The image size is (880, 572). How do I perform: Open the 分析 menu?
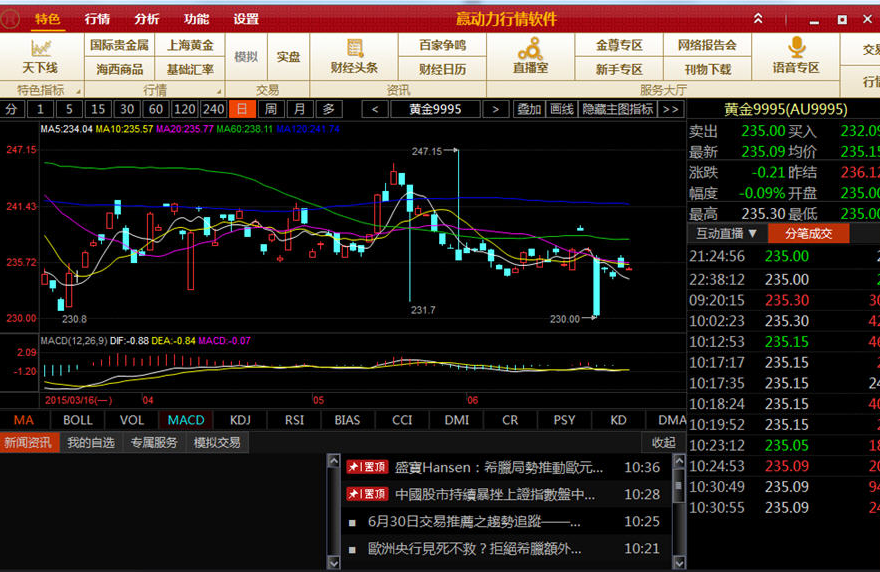[x=146, y=19]
